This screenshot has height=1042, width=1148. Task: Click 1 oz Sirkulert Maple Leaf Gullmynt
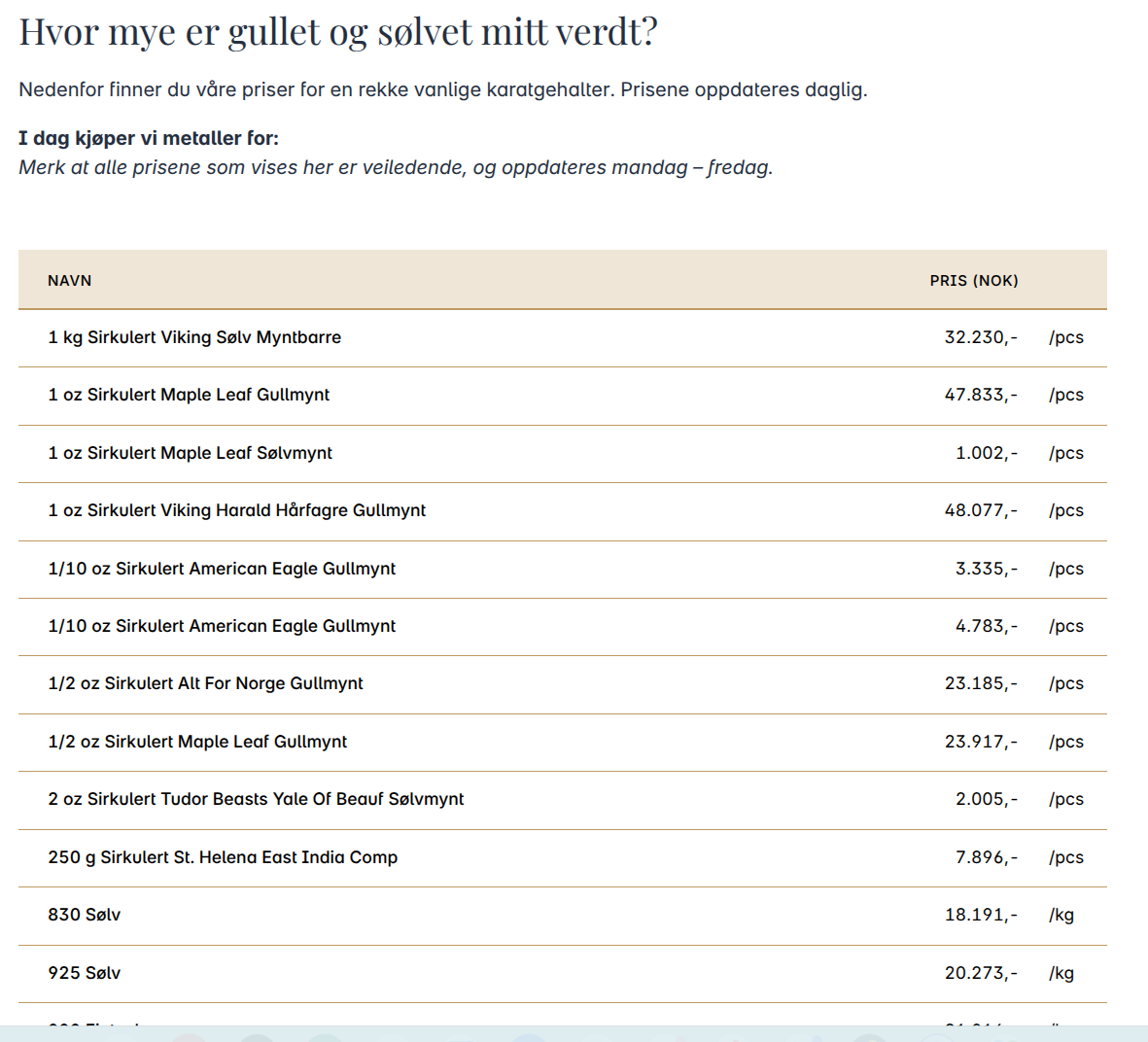(x=189, y=395)
